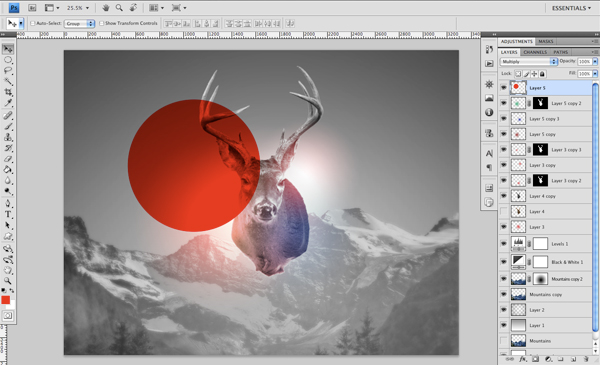600x365 pixels.
Task: Select the Custom Shape tool
Action: coord(8,236)
